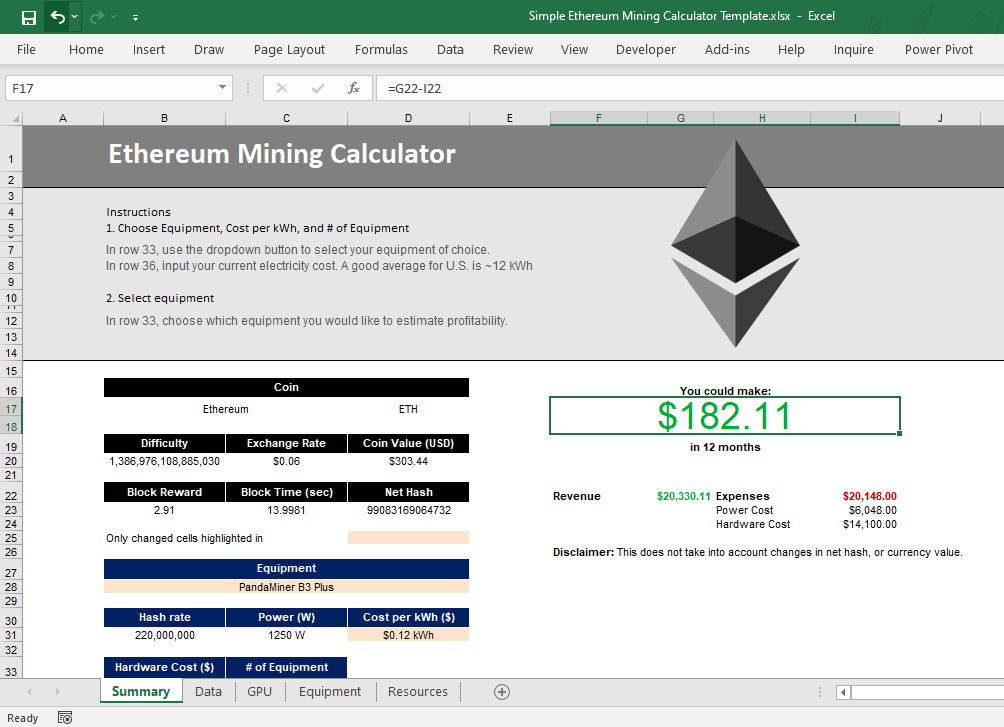
Task: Select column D header
Action: (409, 118)
